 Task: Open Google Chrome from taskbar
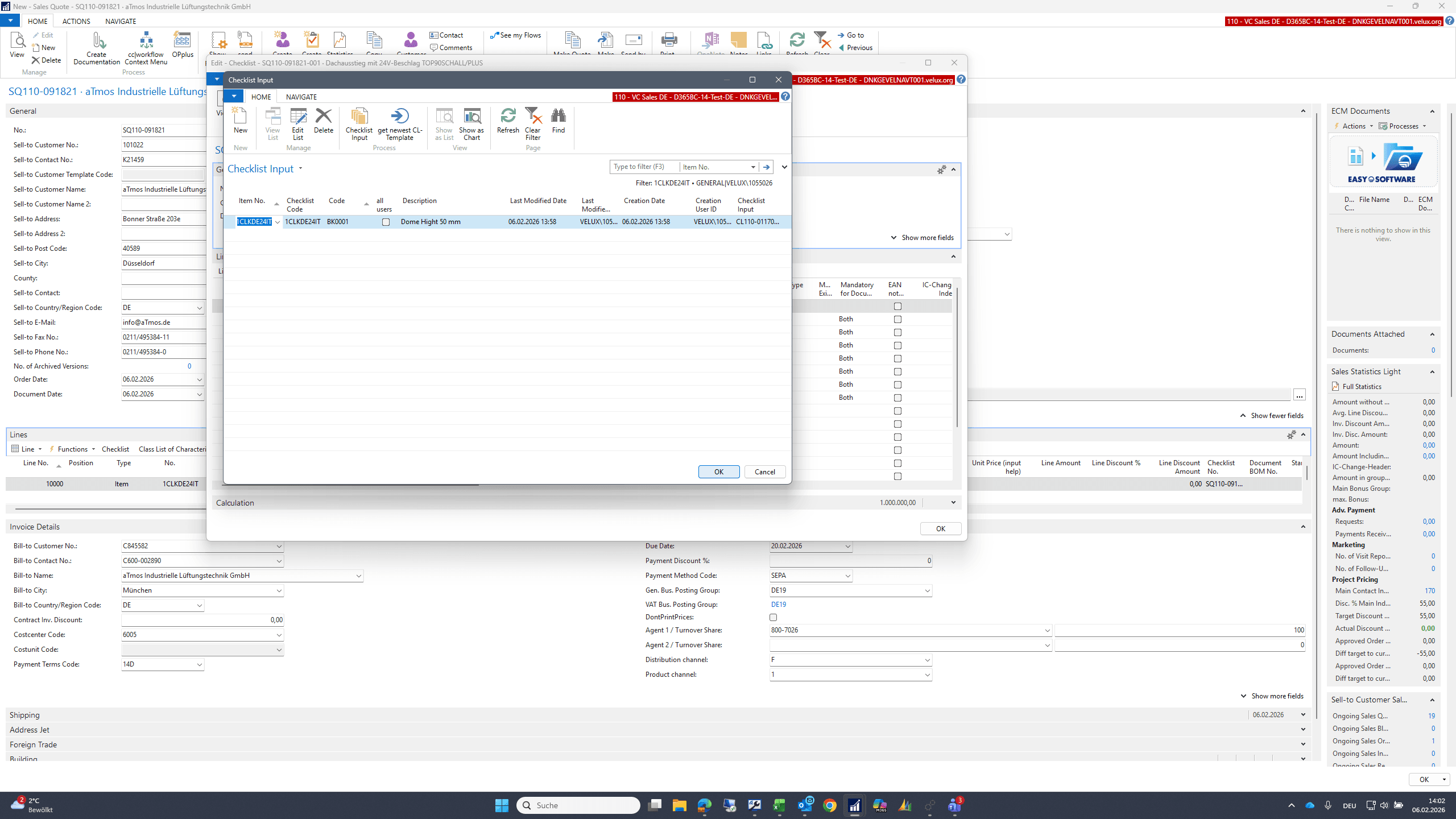coord(829,805)
